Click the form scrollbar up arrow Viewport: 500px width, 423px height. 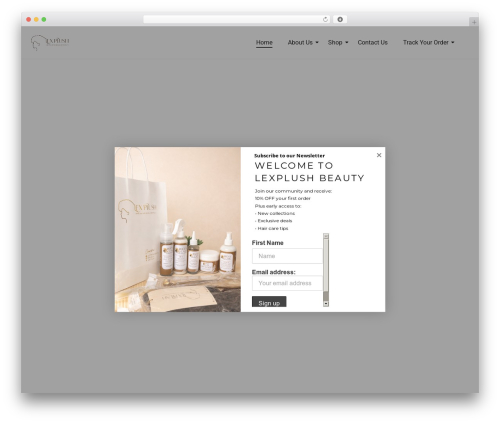pyautogui.click(x=326, y=236)
